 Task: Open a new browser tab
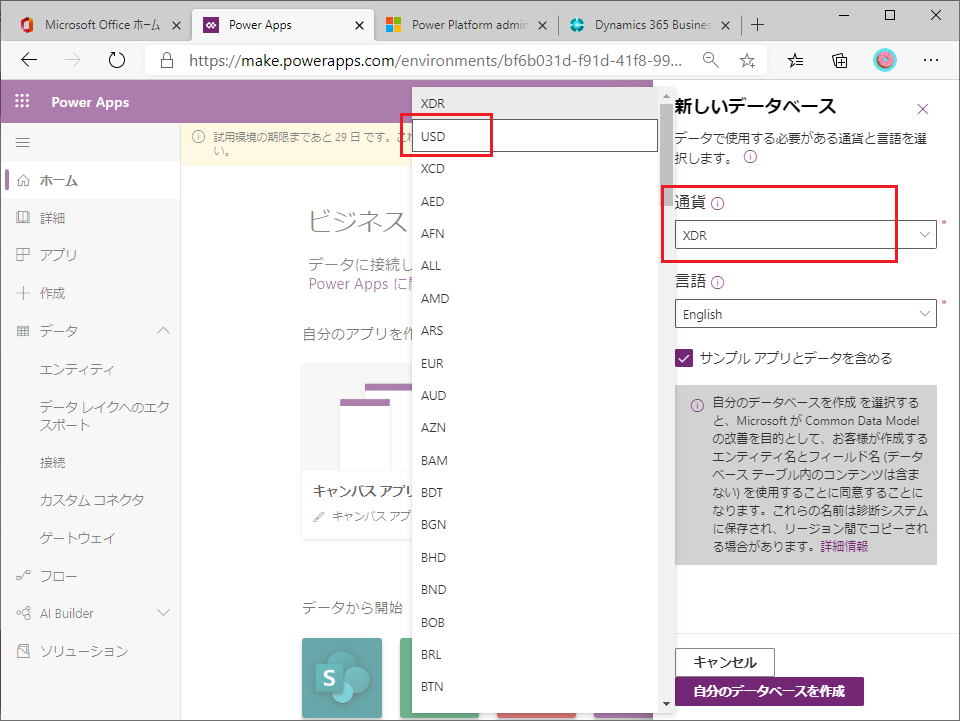(757, 24)
